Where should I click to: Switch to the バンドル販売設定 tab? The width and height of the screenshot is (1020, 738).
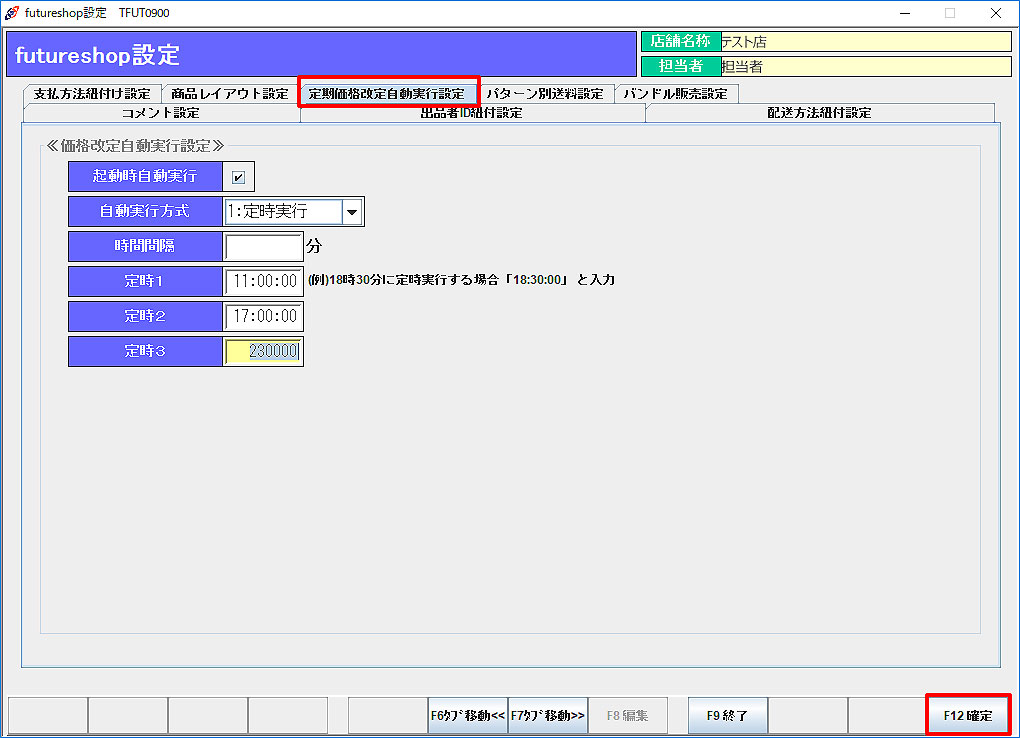(675, 94)
